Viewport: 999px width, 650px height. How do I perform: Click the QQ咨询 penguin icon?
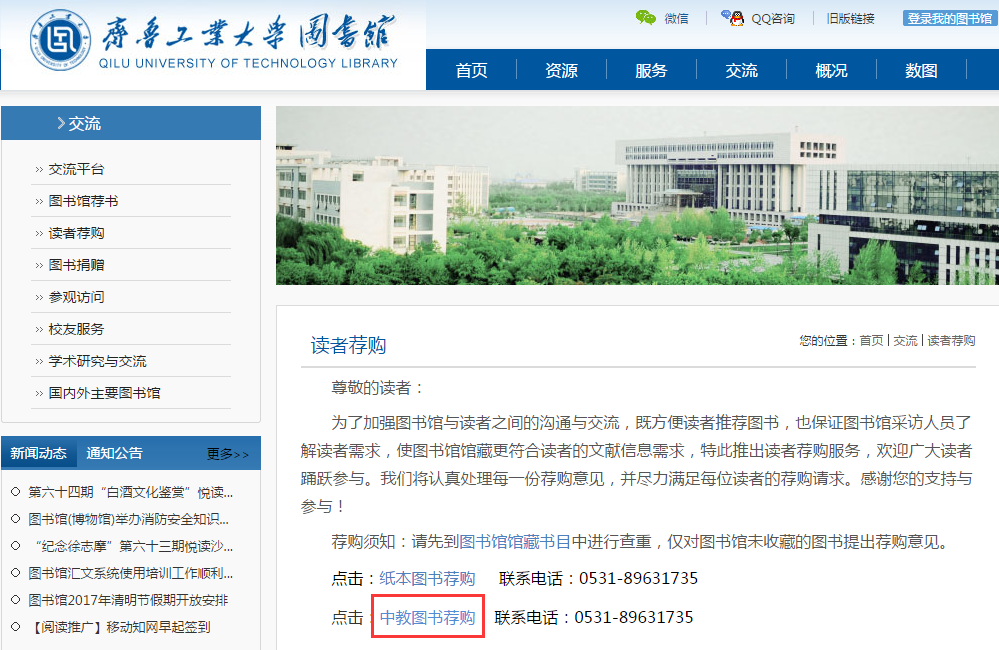click(x=732, y=17)
